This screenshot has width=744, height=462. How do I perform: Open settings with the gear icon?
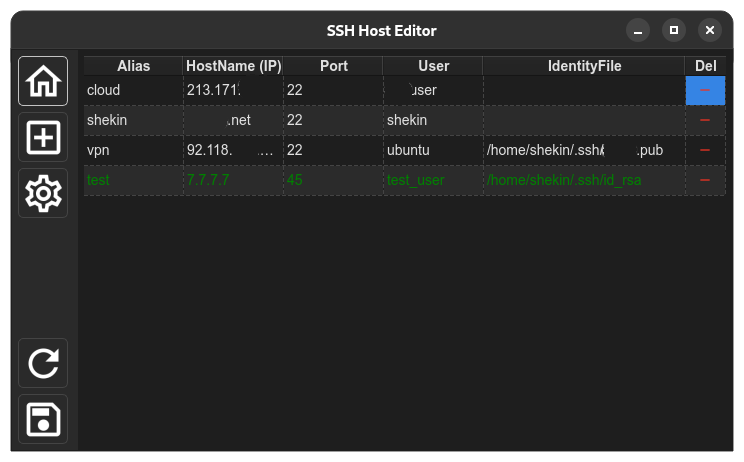click(43, 193)
